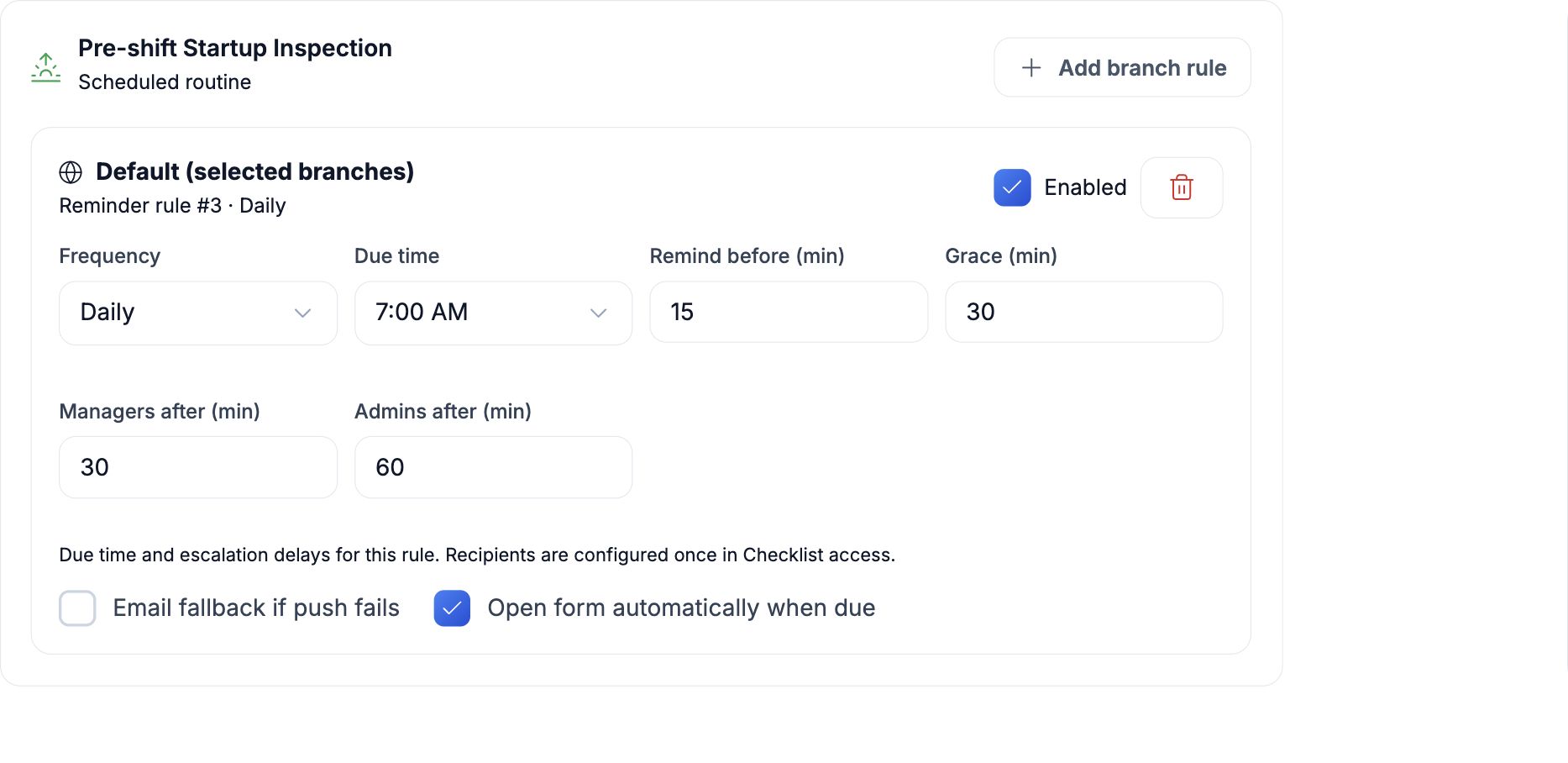The width and height of the screenshot is (1568, 763).
Task: Click the Admins after (min) label
Action: point(443,412)
